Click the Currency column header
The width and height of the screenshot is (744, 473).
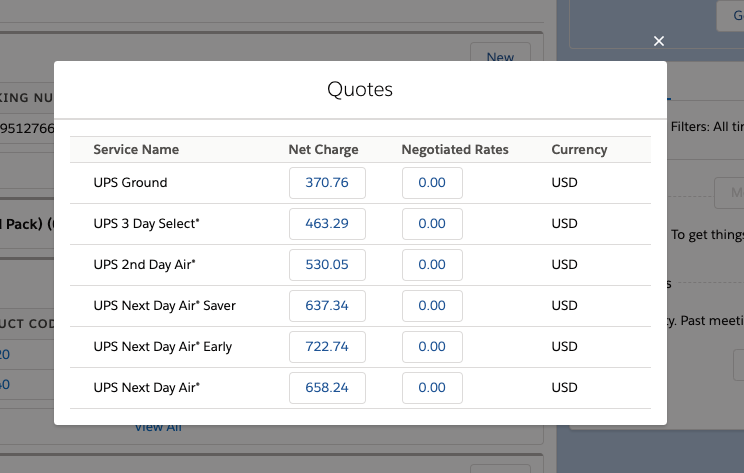(x=579, y=149)
